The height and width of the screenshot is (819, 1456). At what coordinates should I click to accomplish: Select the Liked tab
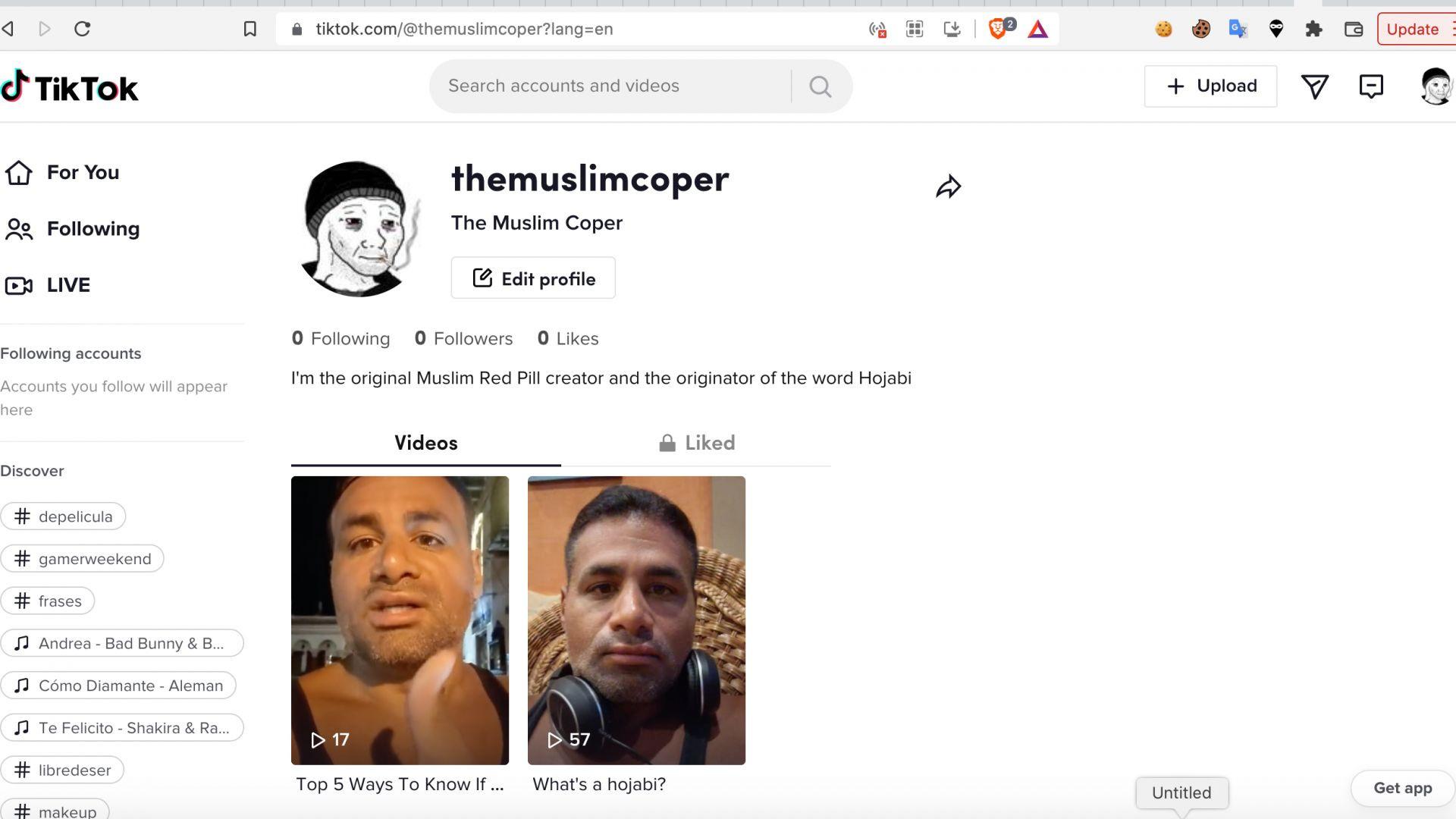click(x=697, y=443)
